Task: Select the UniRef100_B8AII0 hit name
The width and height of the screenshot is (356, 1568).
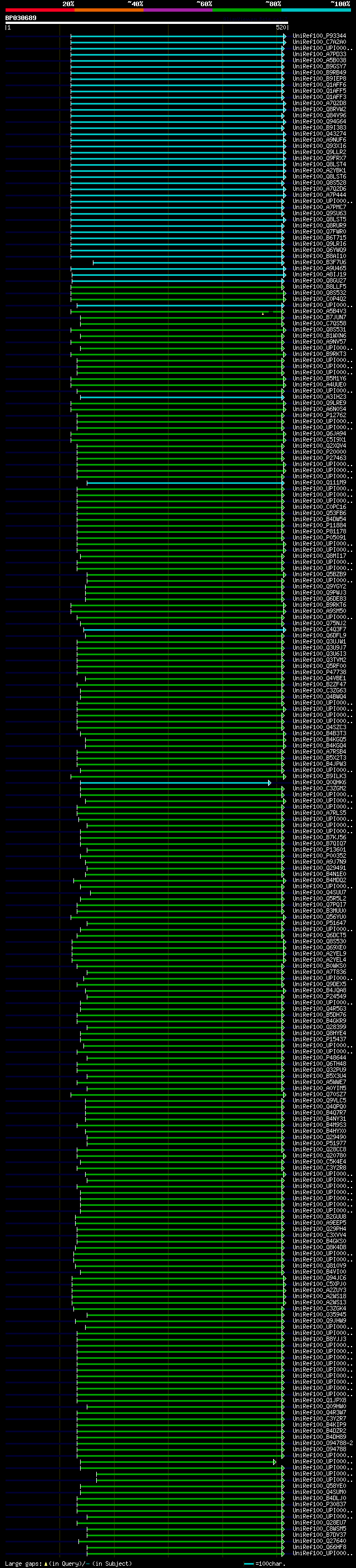Action: (x=319, y=256)
